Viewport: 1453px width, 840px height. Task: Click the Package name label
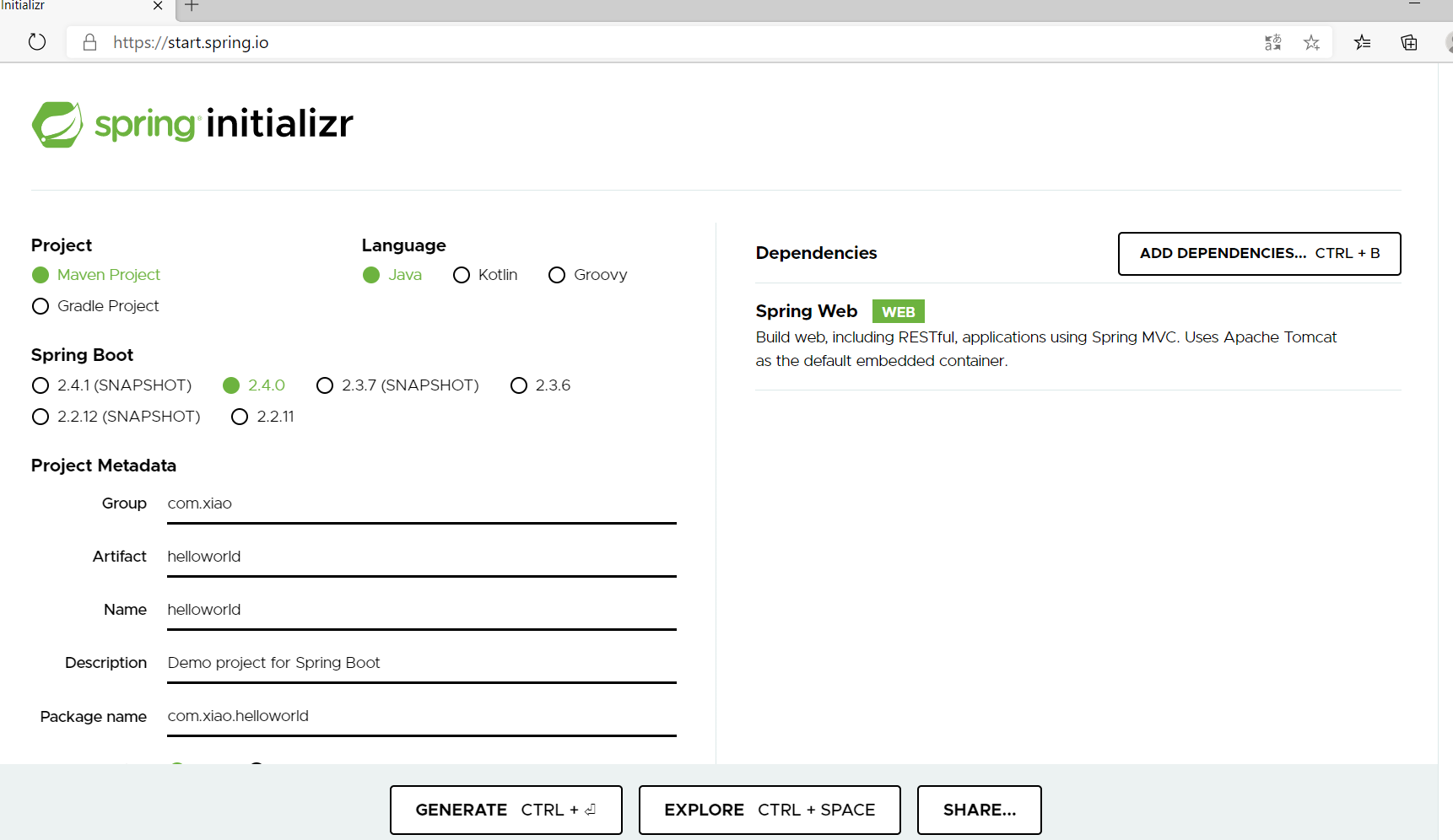point(93,717)
